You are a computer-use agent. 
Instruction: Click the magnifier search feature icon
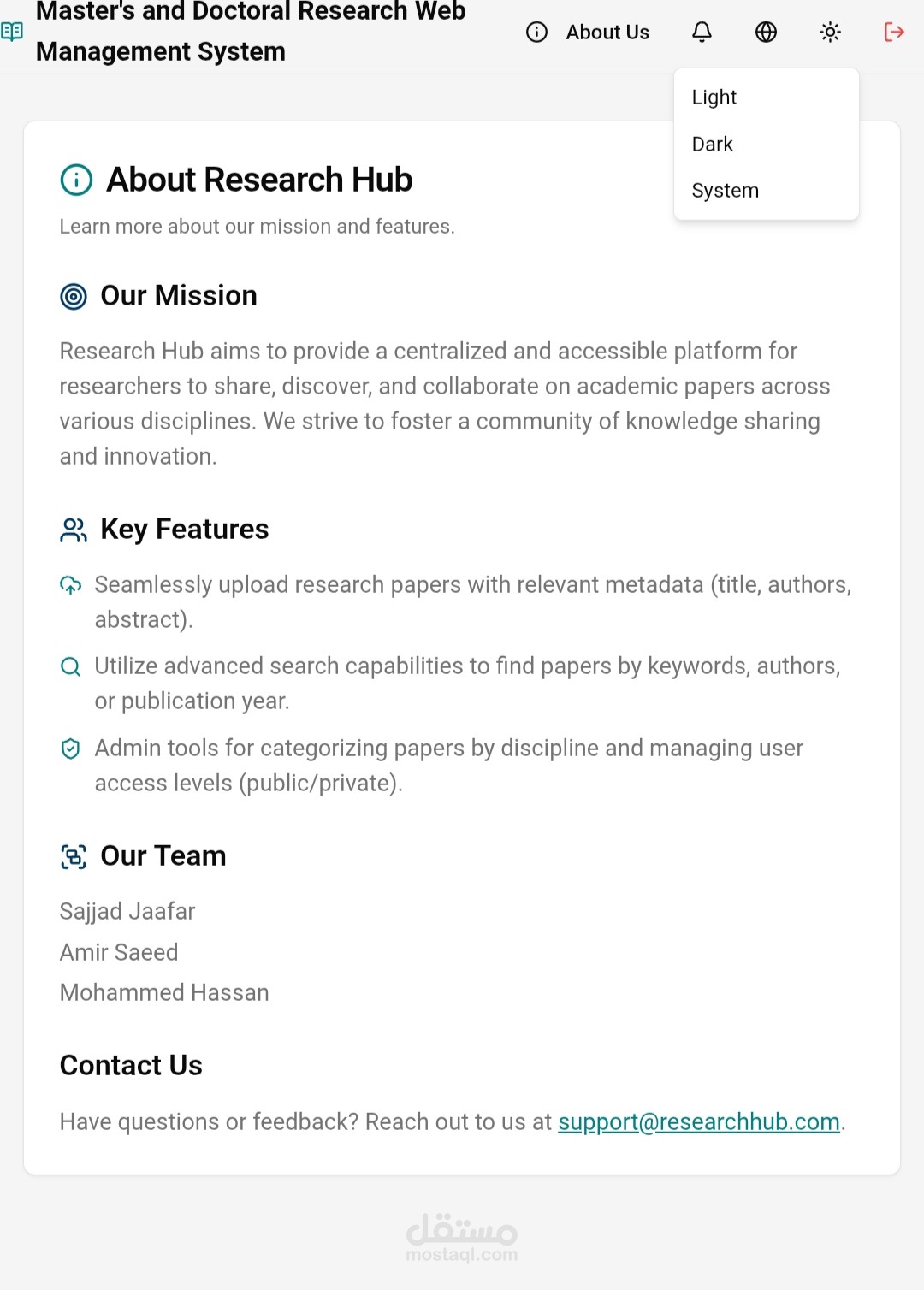pyautogui.click(x=71, y=666)
